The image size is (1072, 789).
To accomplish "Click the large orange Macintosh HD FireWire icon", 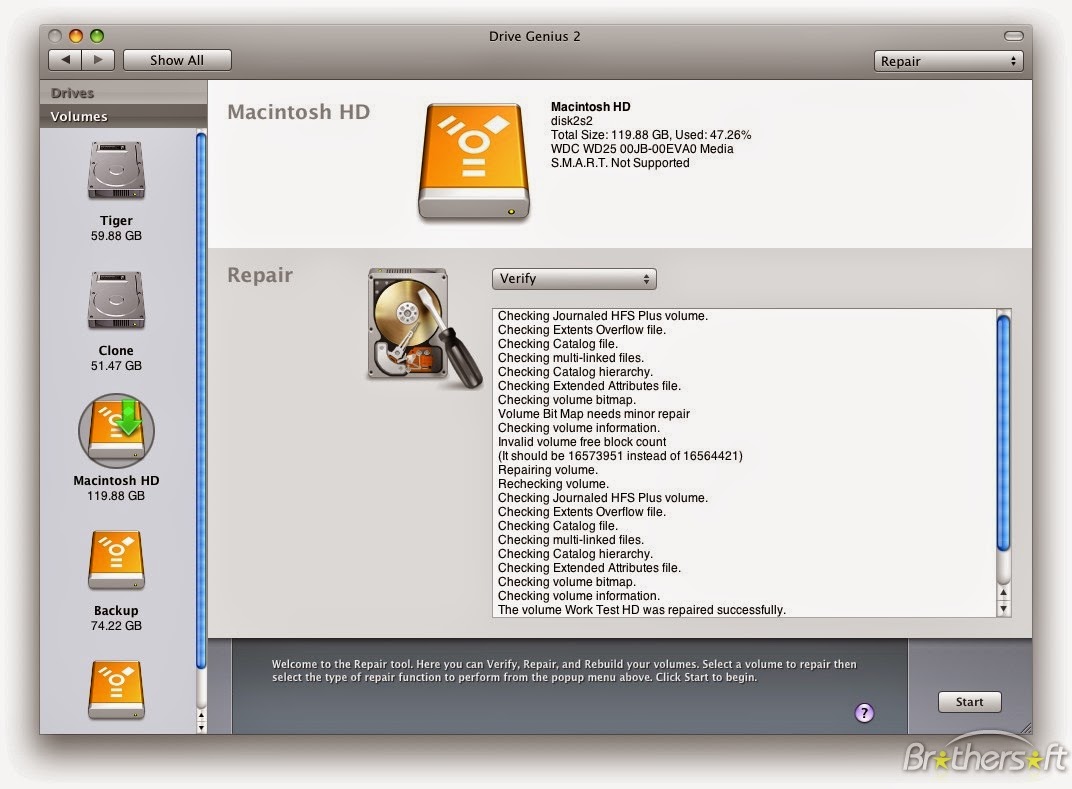I will coord(474,161).
